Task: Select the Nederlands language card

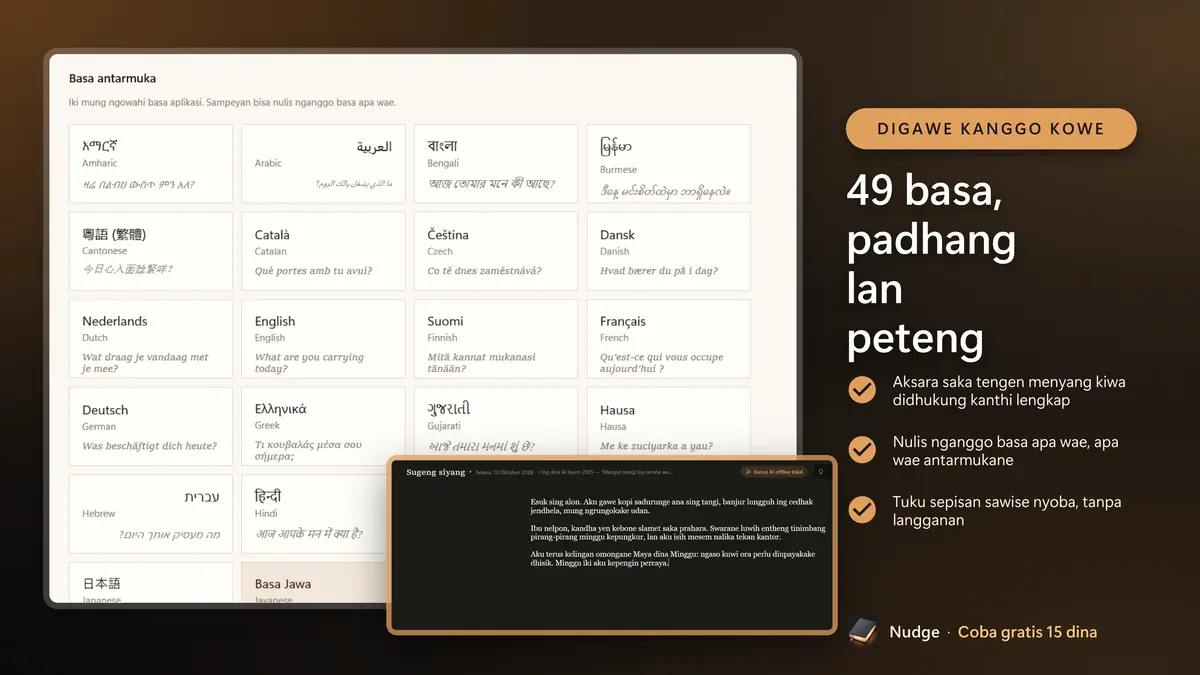Action: point(151,339)
